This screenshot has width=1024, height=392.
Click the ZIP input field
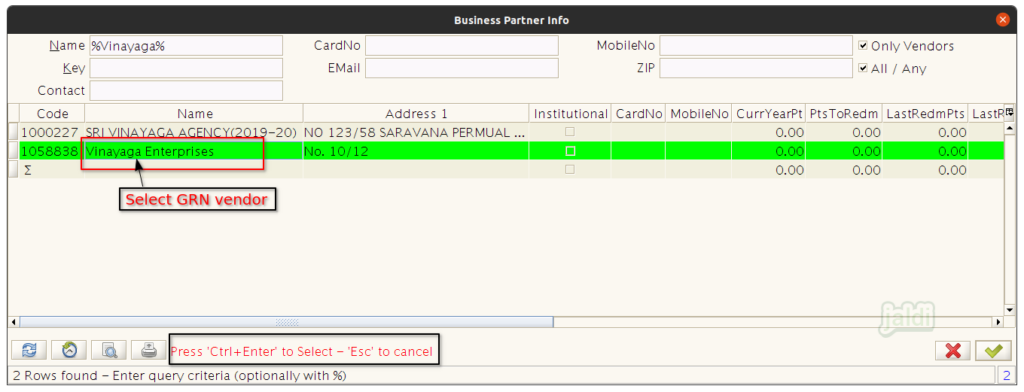point(756,68)
